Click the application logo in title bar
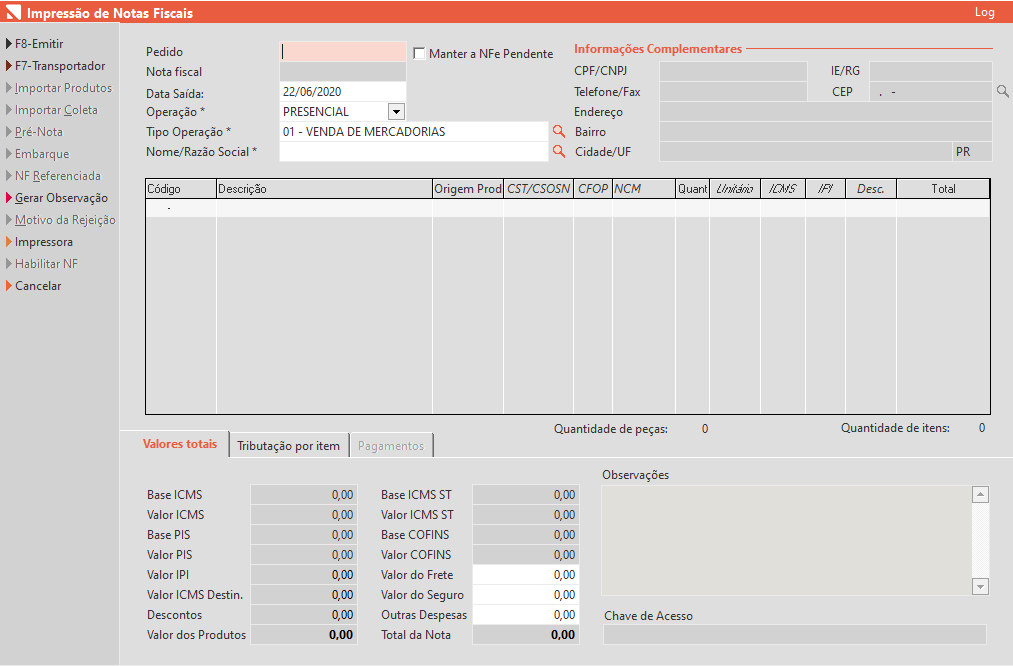Screen dimensions: 1013x666 tap(13, 12)
